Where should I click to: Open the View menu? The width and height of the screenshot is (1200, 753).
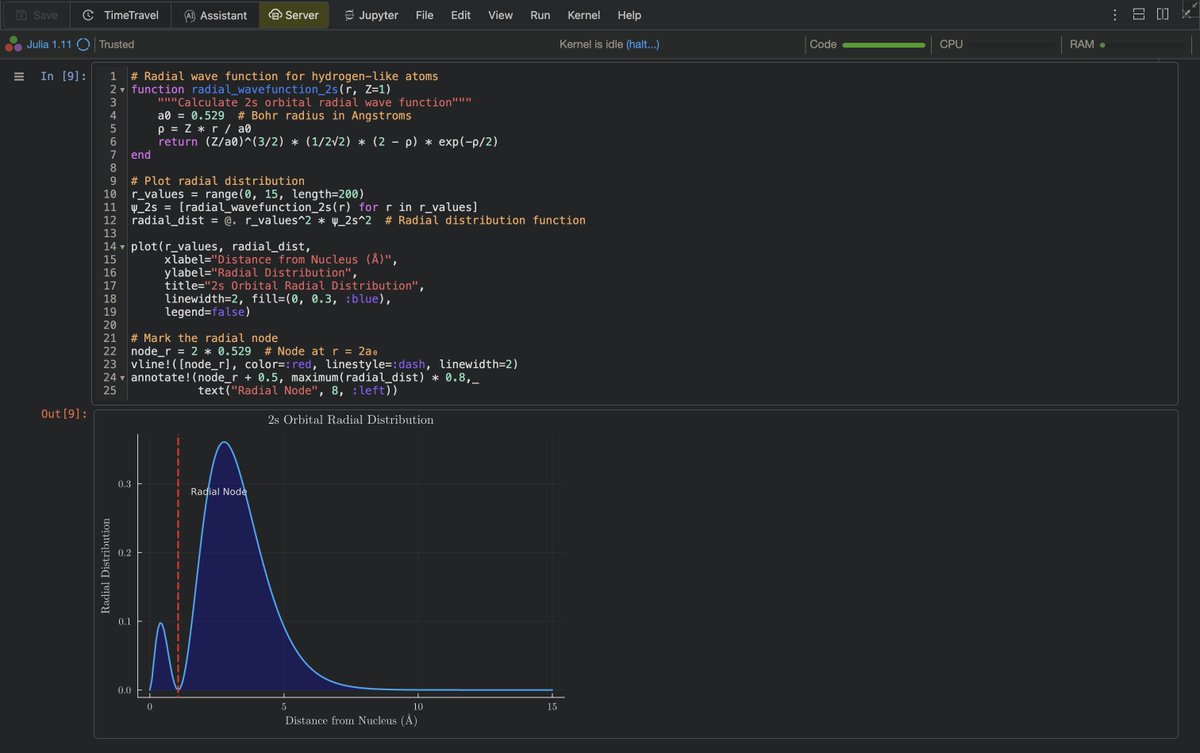[500, 15]
